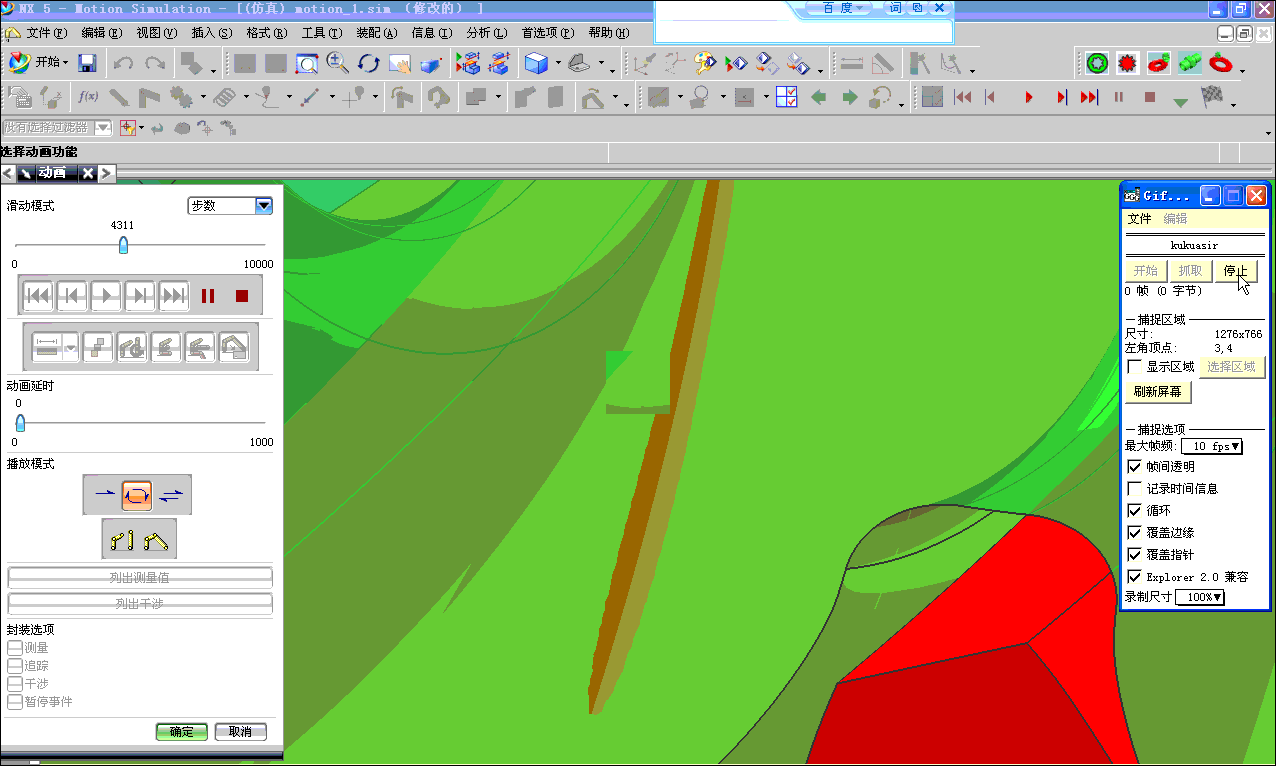This screenshot has height=766, width=1276.
Task: Click the blue shaded cube rendering icon
Action: [537, 63]
